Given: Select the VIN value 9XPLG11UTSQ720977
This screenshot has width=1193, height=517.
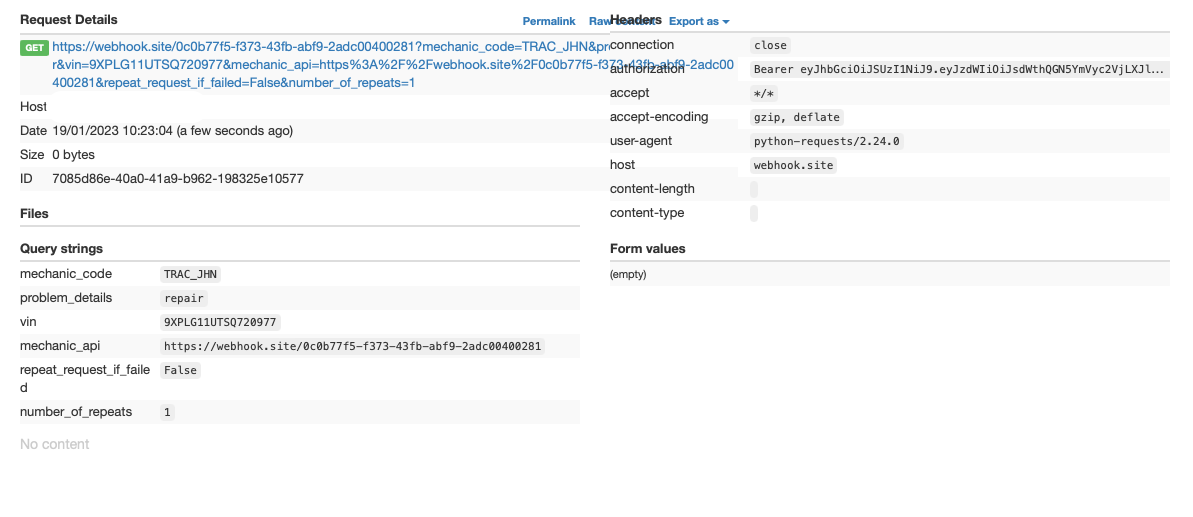Looking at the screenshot, I should point(220,322).
